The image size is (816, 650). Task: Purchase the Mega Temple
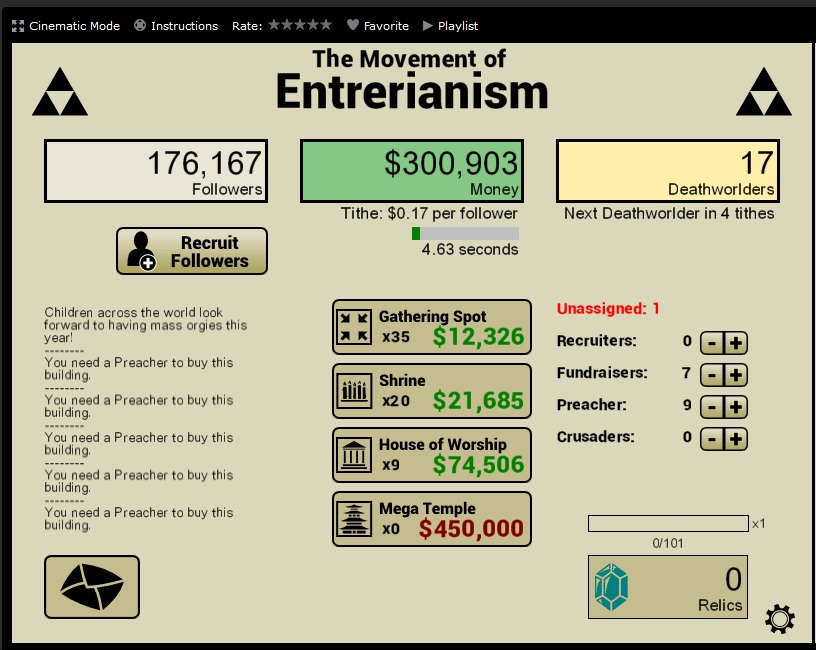[x=431, y=519]
